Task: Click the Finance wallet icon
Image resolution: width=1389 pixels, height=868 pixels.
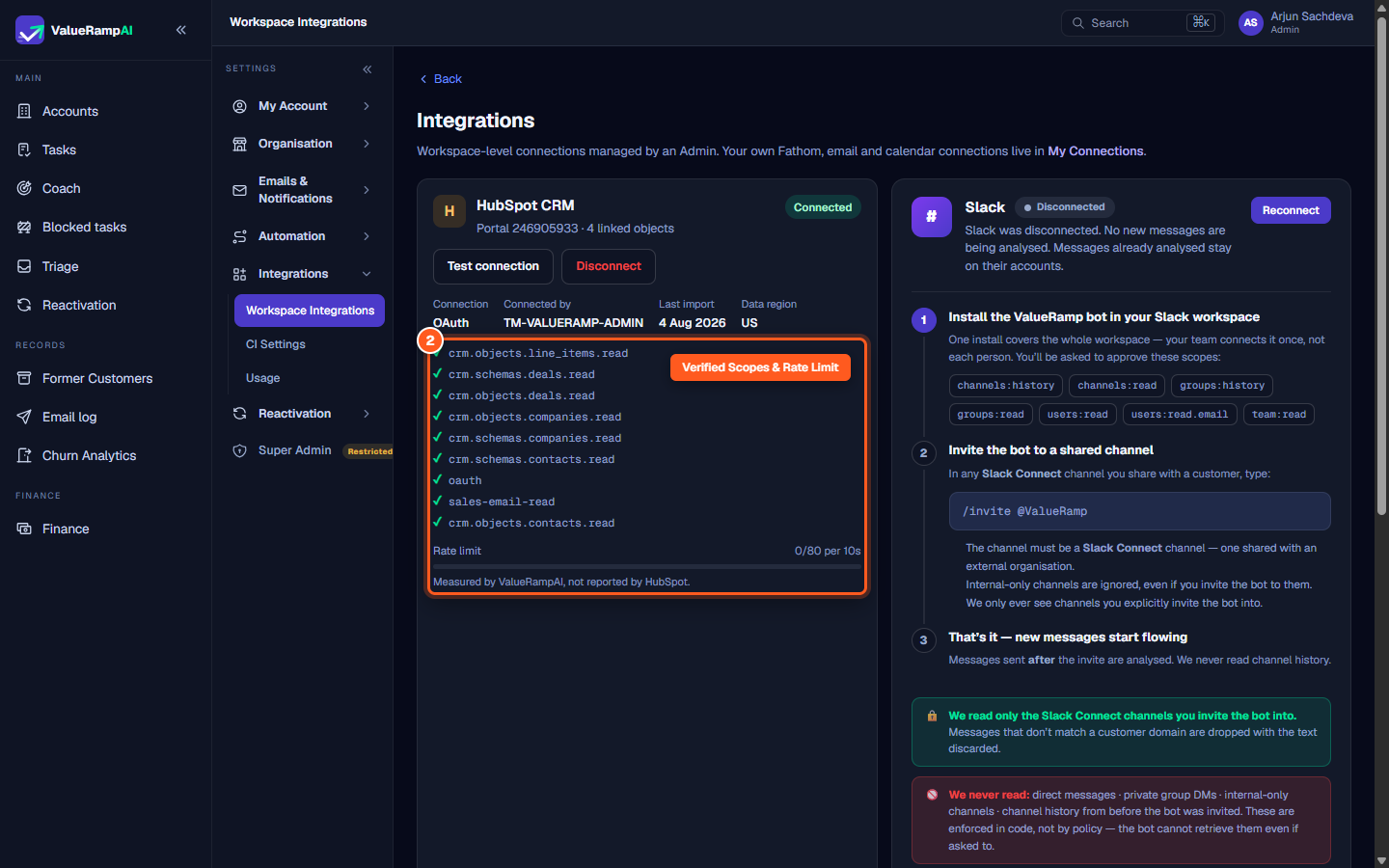Action: [x=24, y=529]
